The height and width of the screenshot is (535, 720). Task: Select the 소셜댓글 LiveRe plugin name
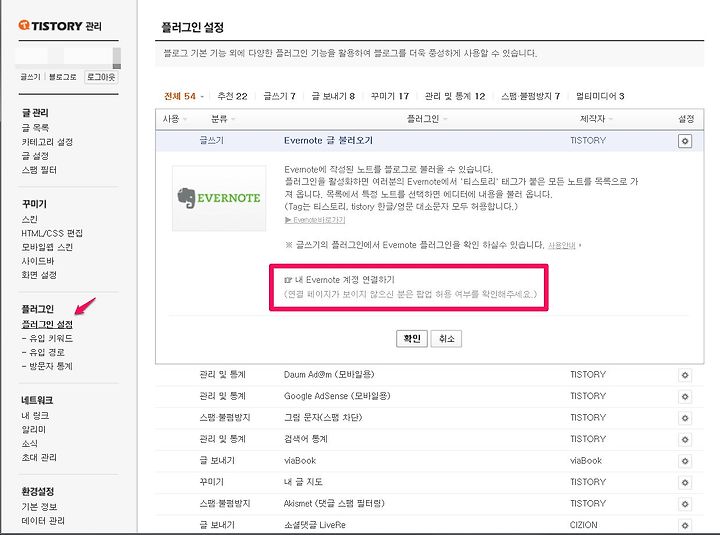click(315, 525)
